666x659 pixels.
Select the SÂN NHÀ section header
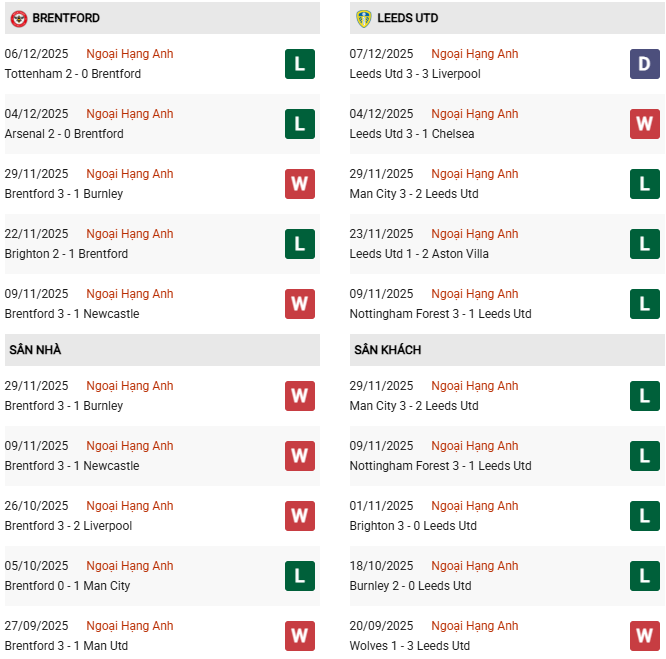click(36, 350)
